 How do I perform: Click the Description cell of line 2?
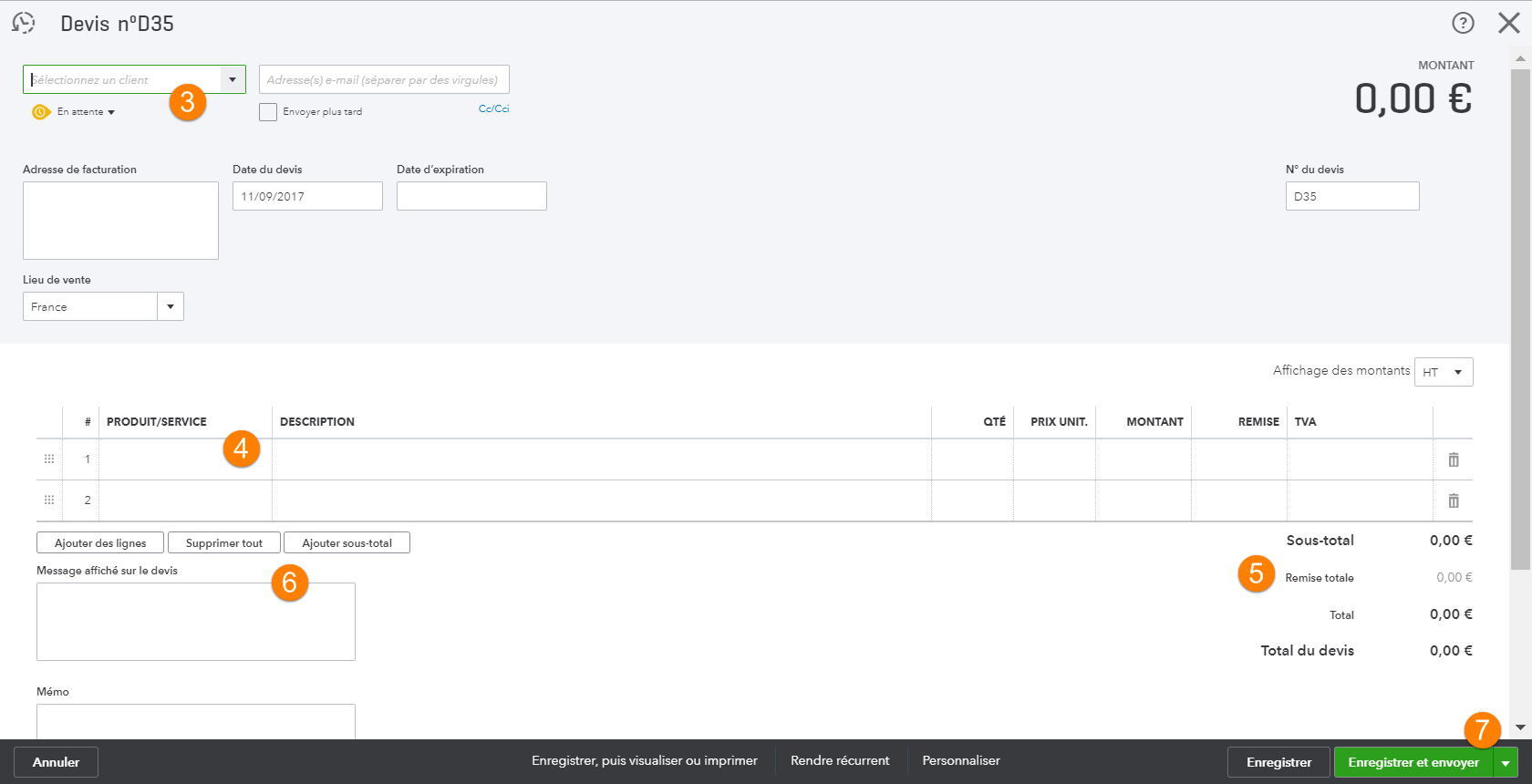click(602, 500)
